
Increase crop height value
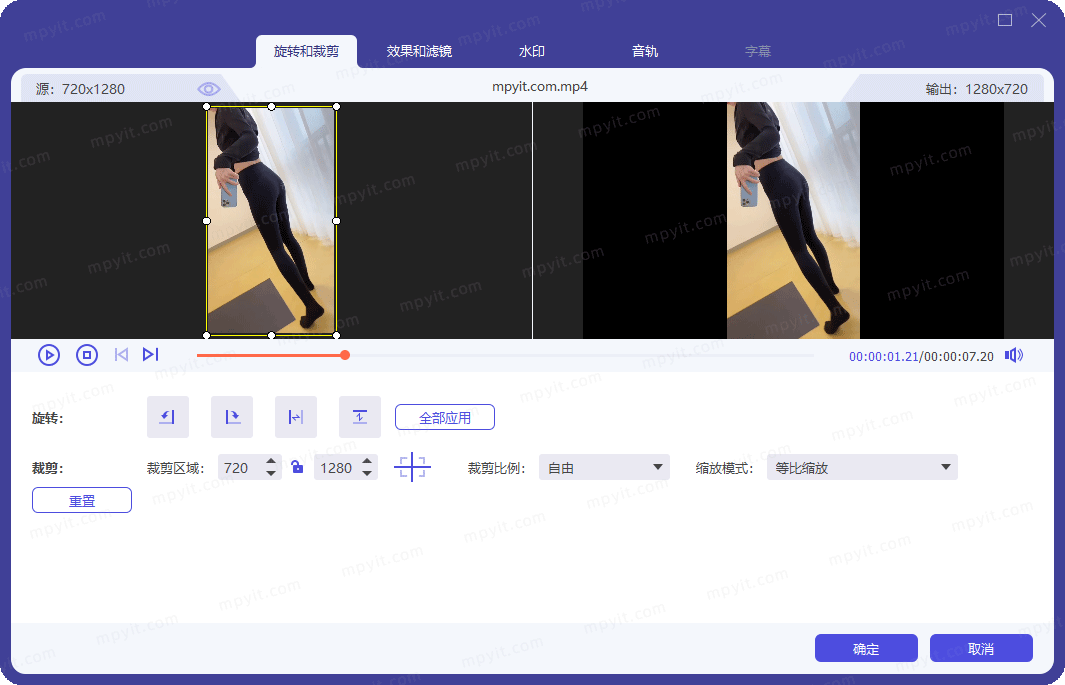(x=367, y=462)
